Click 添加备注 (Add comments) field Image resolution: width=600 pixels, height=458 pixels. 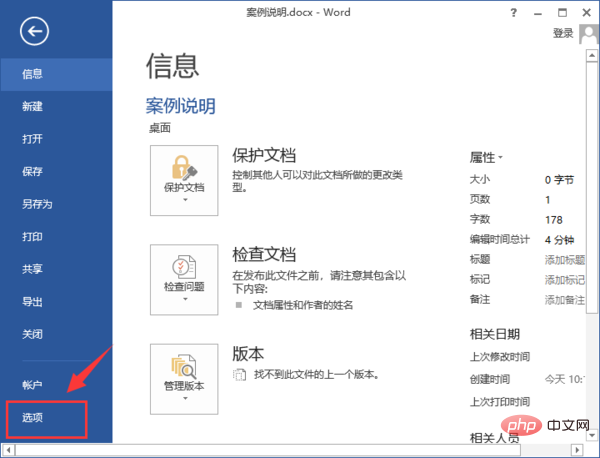tap(565, 299)
